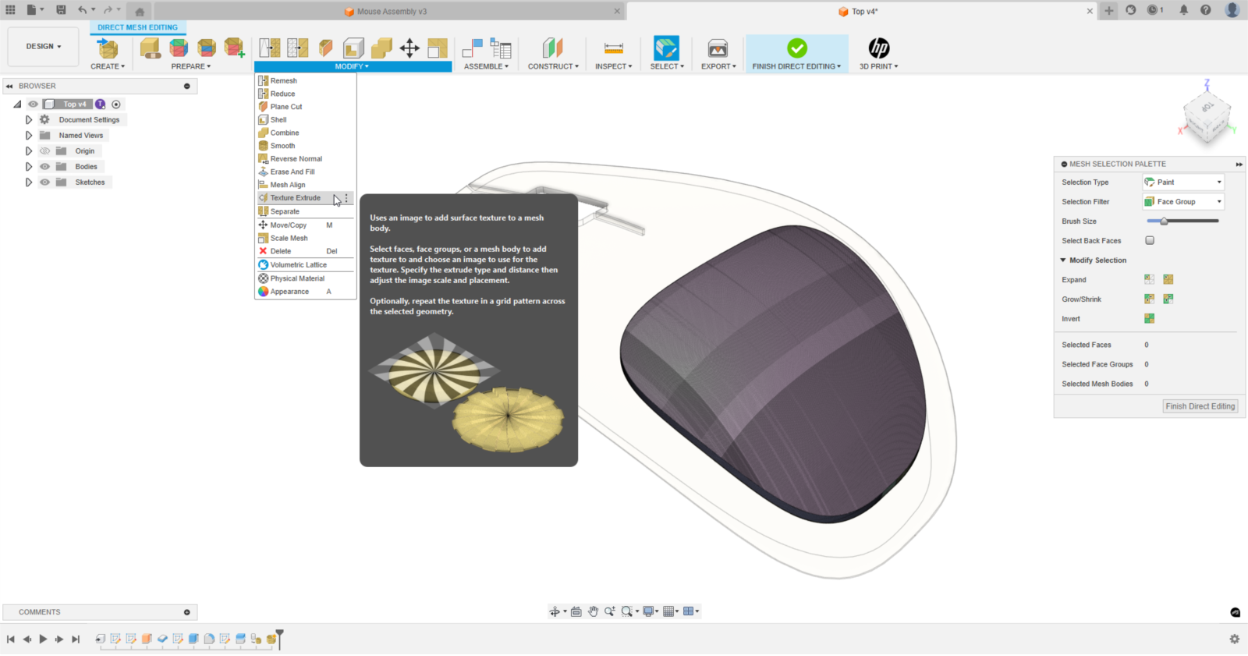Adjust the Brush Size slider
The height and width of the screenshot is (656, 1248).
pyautogui.click(x=1183, y=221)
